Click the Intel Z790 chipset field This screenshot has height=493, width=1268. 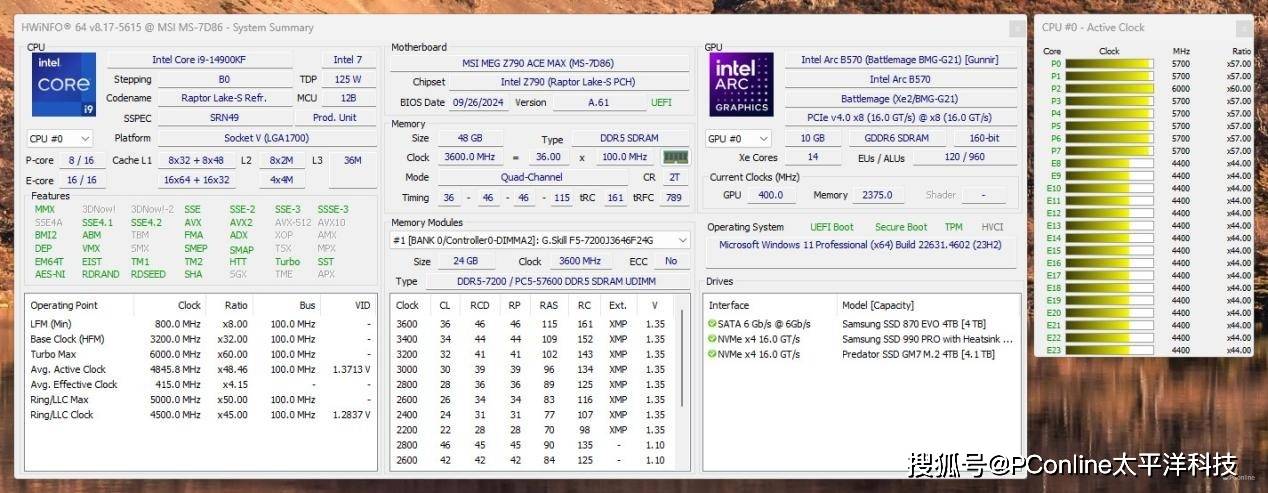tap(567, 82)
